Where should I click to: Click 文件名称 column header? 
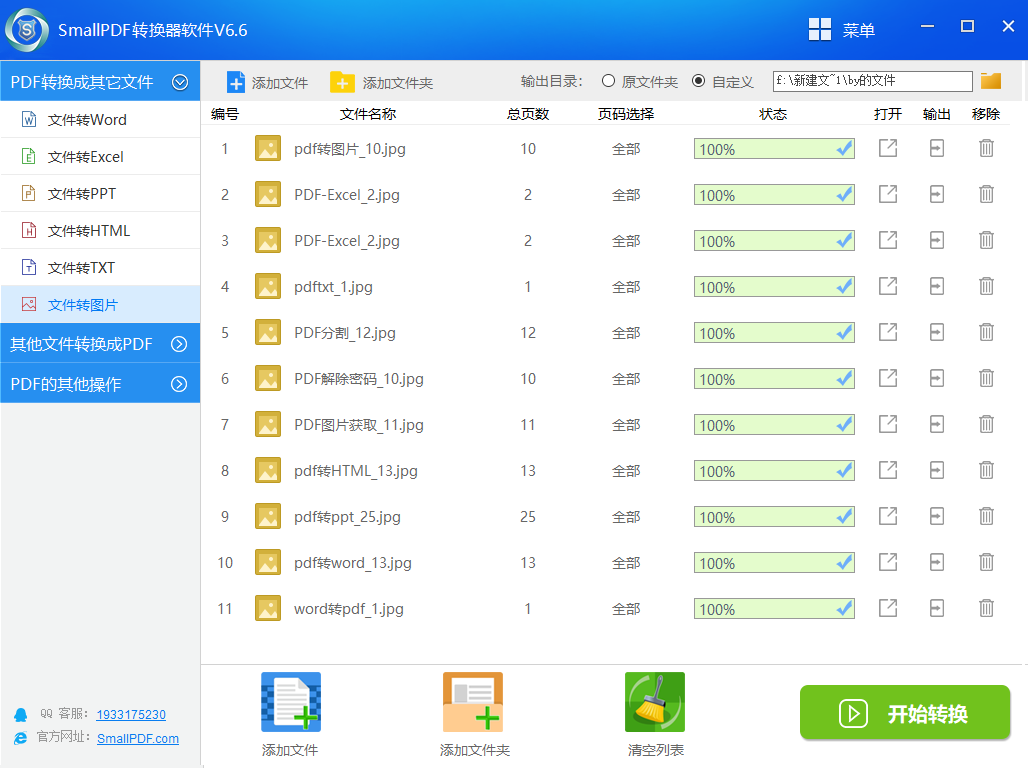click(368, 113)
